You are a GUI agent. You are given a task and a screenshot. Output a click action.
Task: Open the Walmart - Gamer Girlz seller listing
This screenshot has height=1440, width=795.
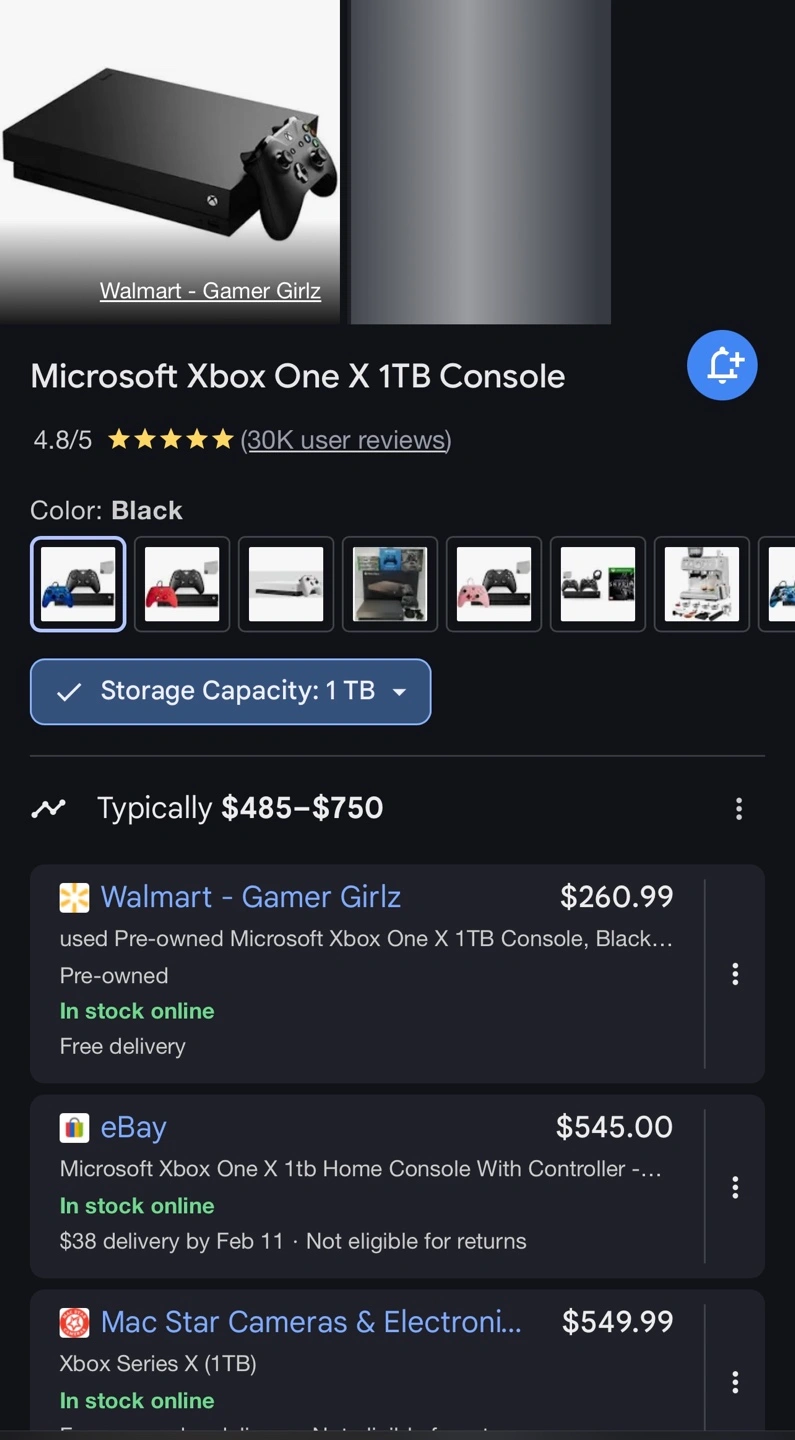(251, 897)
